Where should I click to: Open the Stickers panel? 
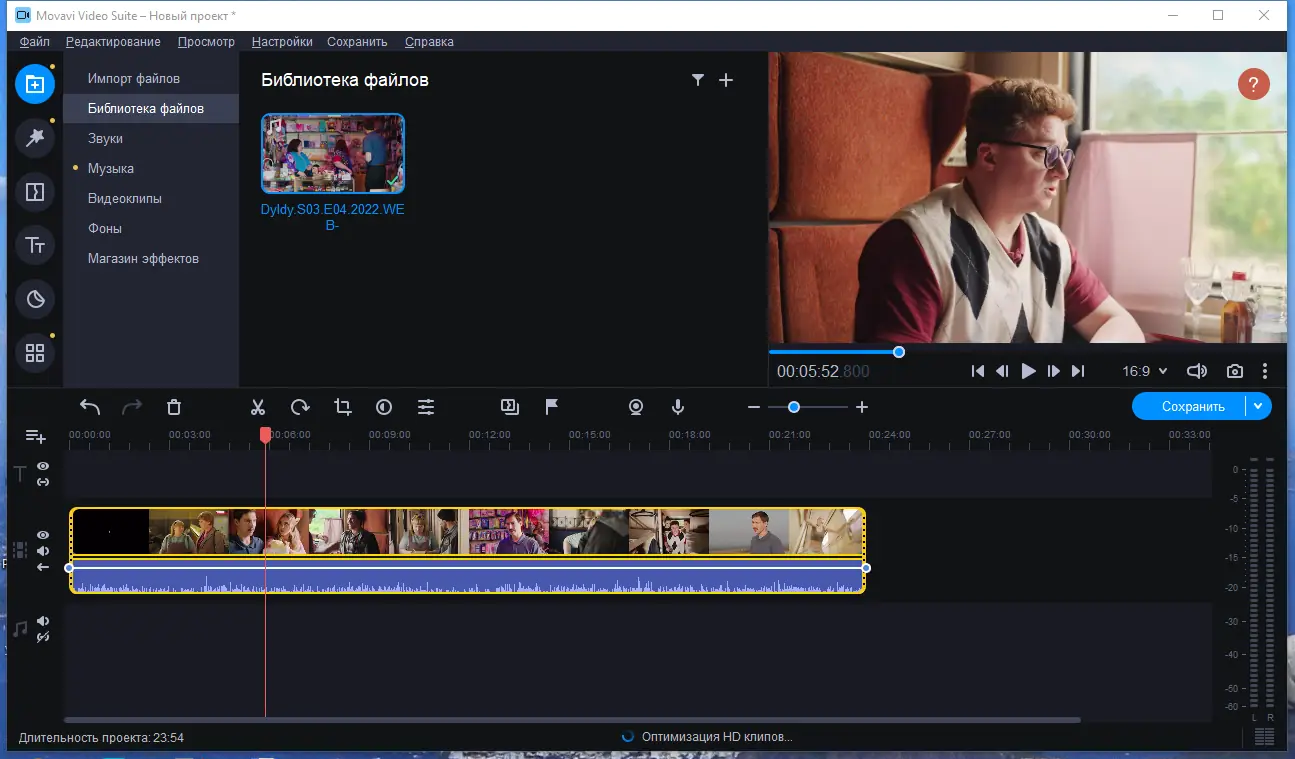point(35,299)
